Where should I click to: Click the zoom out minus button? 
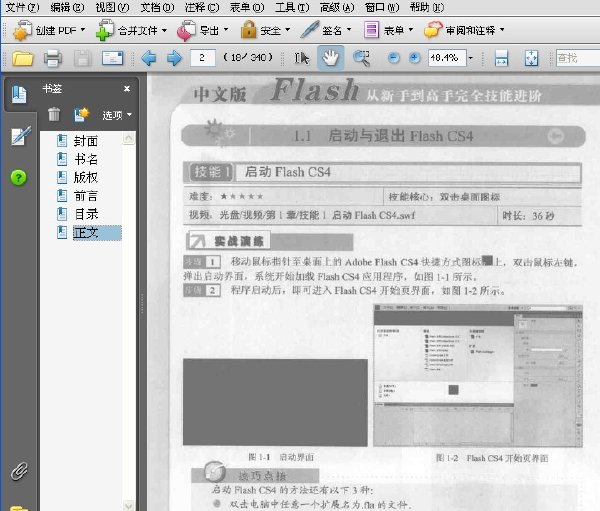pos(393,58)
